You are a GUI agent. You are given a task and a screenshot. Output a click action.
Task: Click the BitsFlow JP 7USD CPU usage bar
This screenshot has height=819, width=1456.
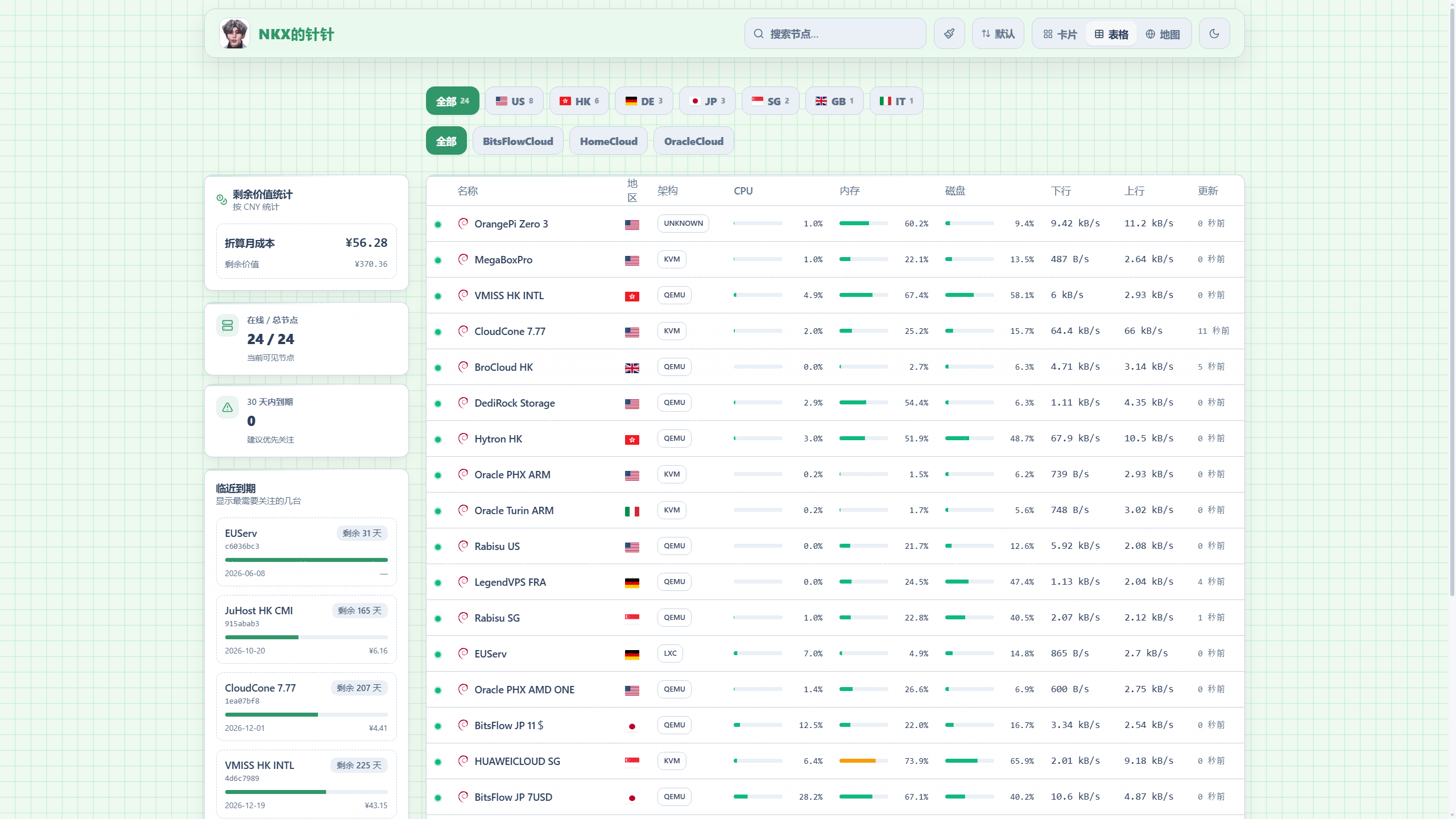[x=758, y=796]
